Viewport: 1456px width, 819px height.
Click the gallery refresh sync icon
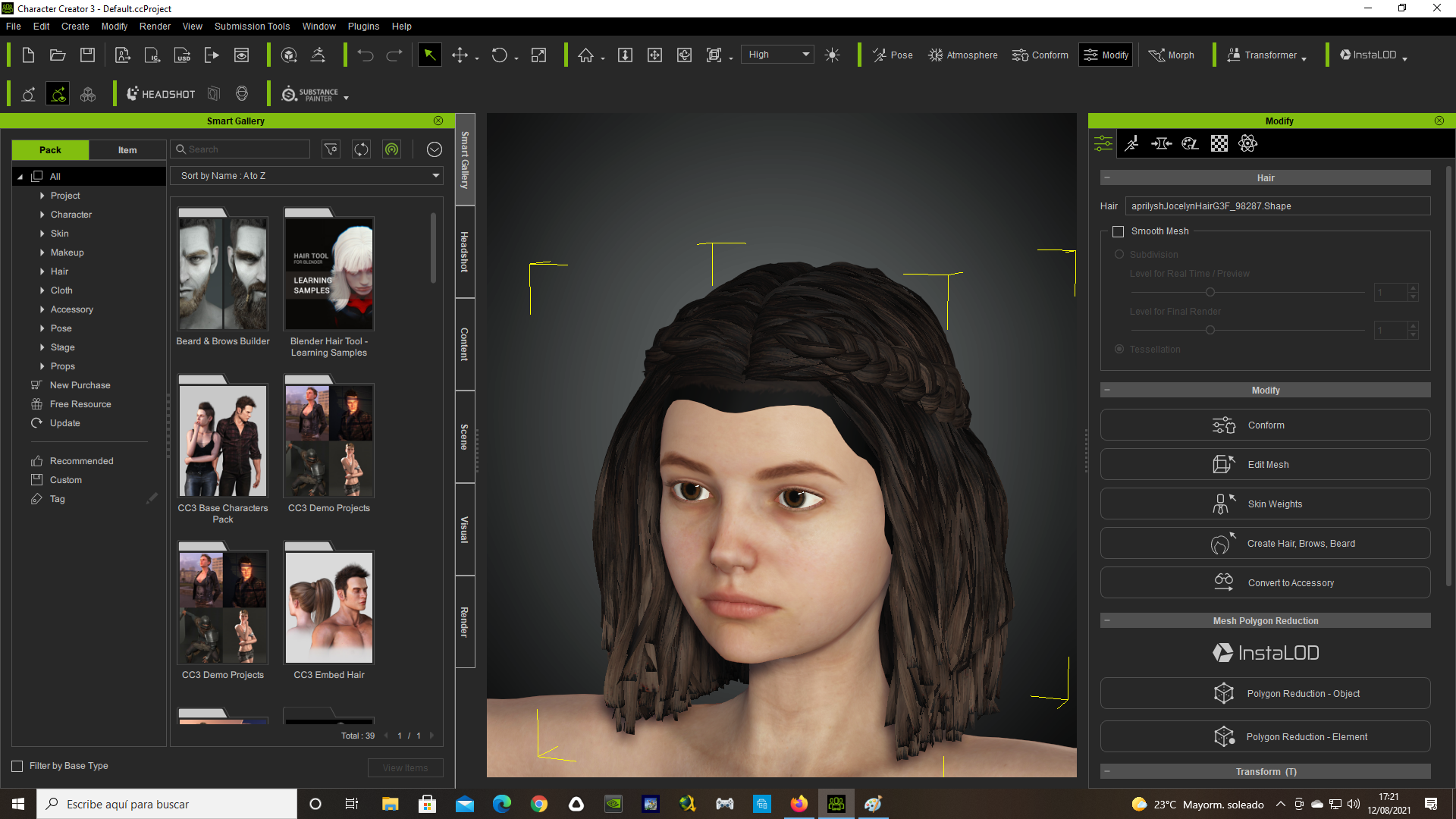pyautogui.click(x=361, y=149)
